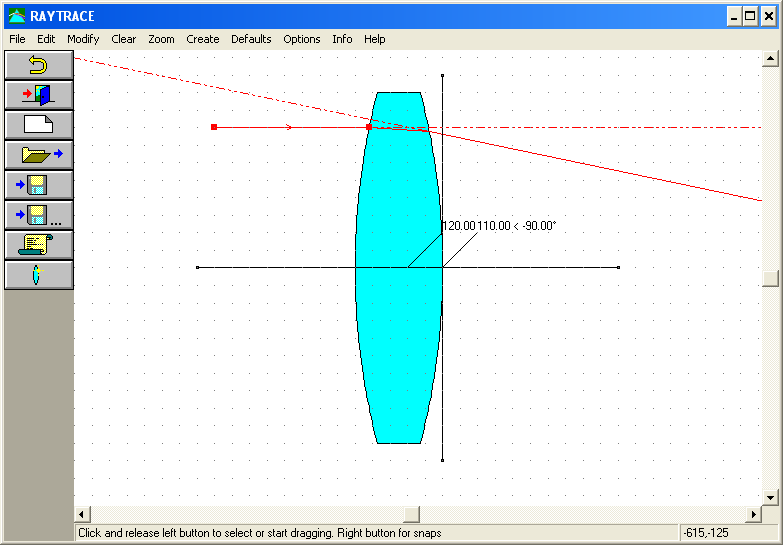Open the Defaults menu

(x=251, y=39)
